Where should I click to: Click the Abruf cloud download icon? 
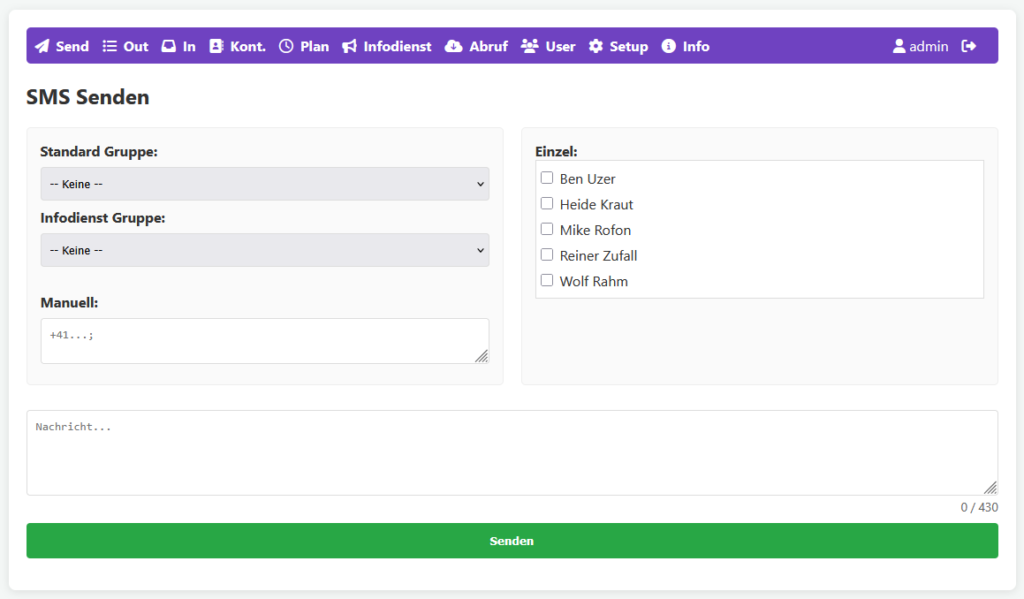point(454,46)
